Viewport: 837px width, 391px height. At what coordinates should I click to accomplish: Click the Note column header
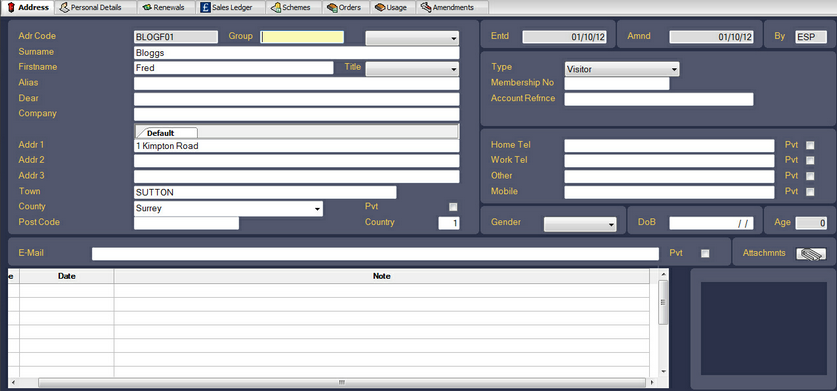tap(382, 276)
